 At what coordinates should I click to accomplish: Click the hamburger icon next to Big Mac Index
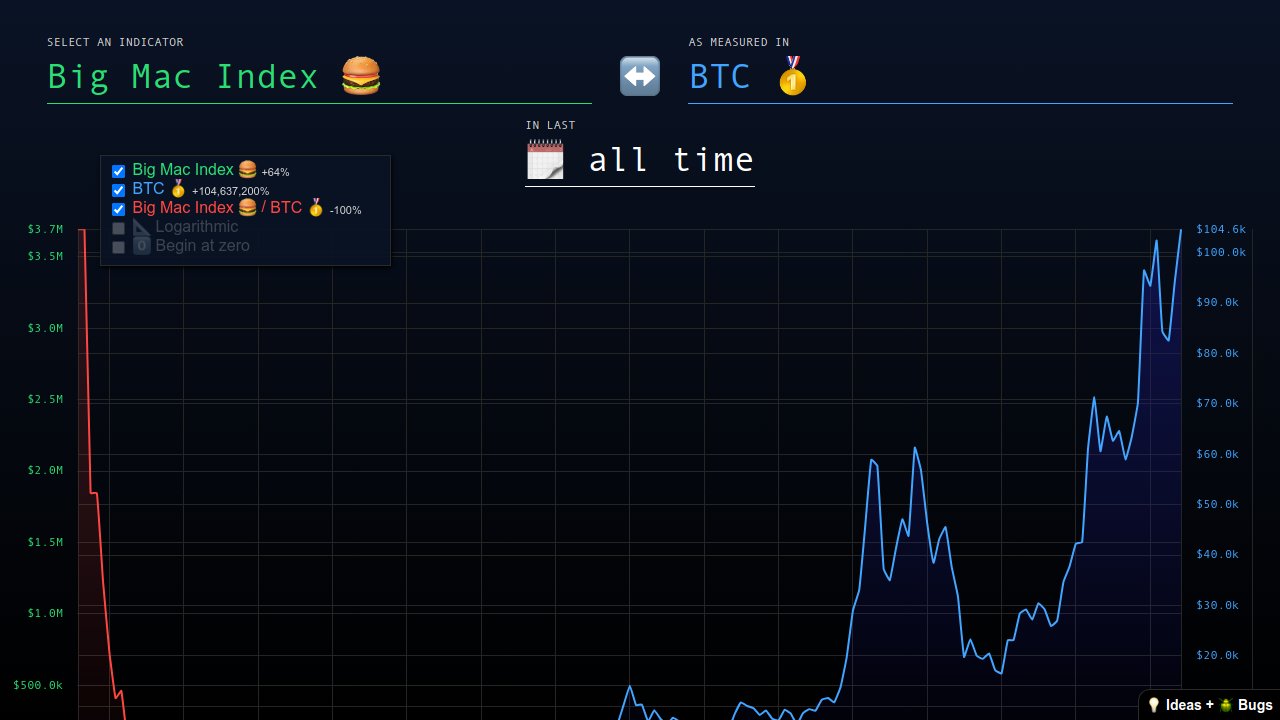(x=361, y=74)
